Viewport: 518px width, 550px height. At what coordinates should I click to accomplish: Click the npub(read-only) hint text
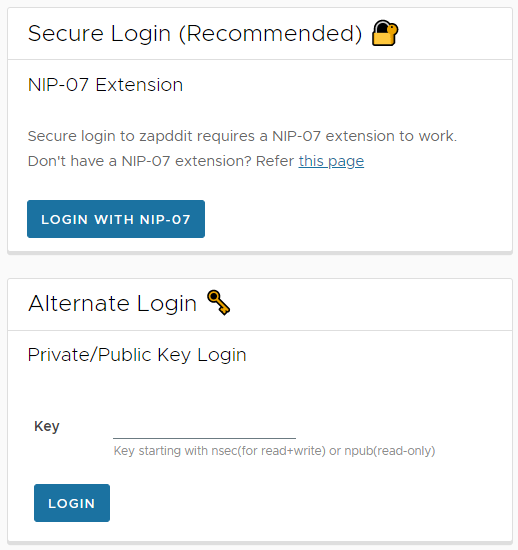[390, 451]
